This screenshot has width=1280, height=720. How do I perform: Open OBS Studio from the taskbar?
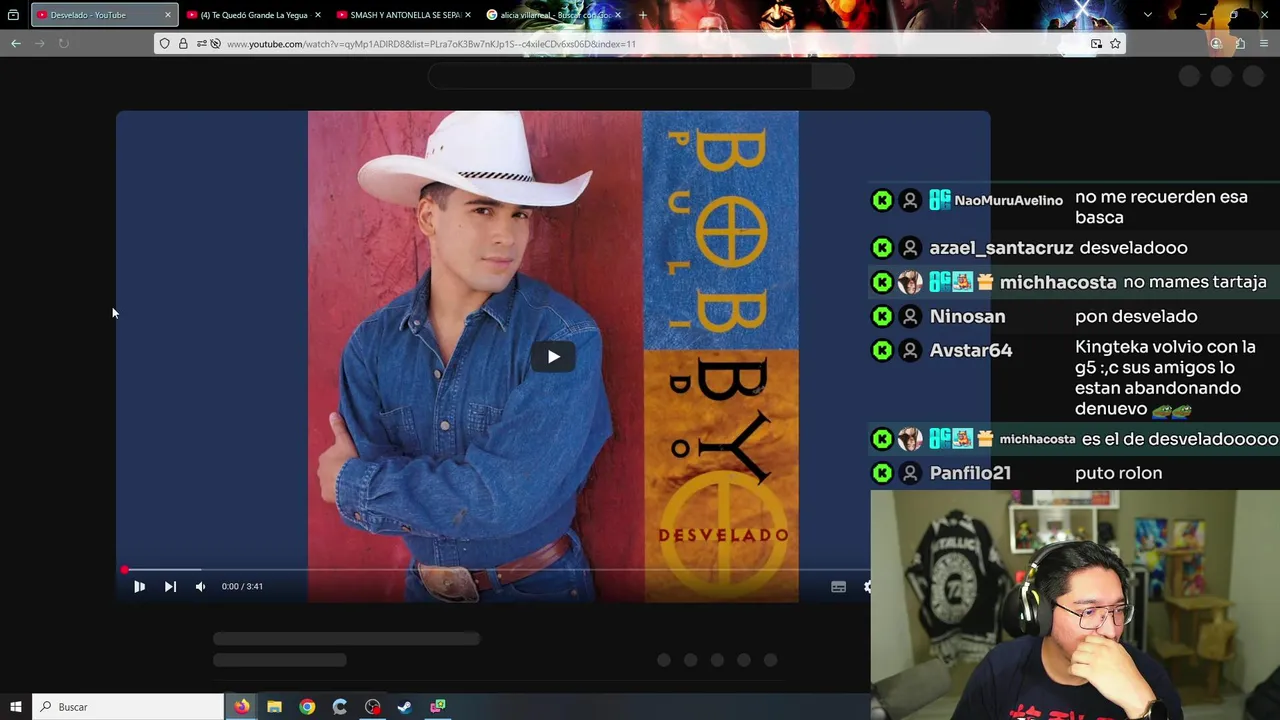coord(372,707)
